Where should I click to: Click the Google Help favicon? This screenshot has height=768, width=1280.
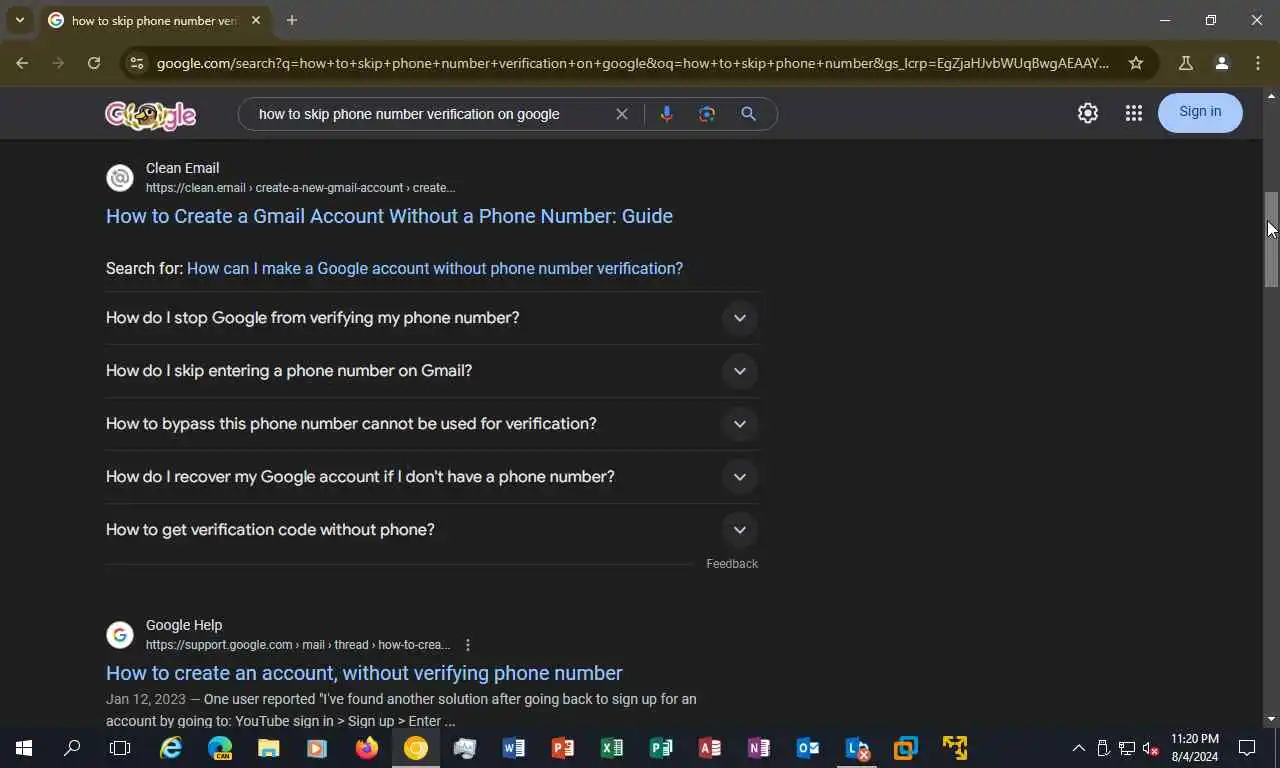pos(120,635)
